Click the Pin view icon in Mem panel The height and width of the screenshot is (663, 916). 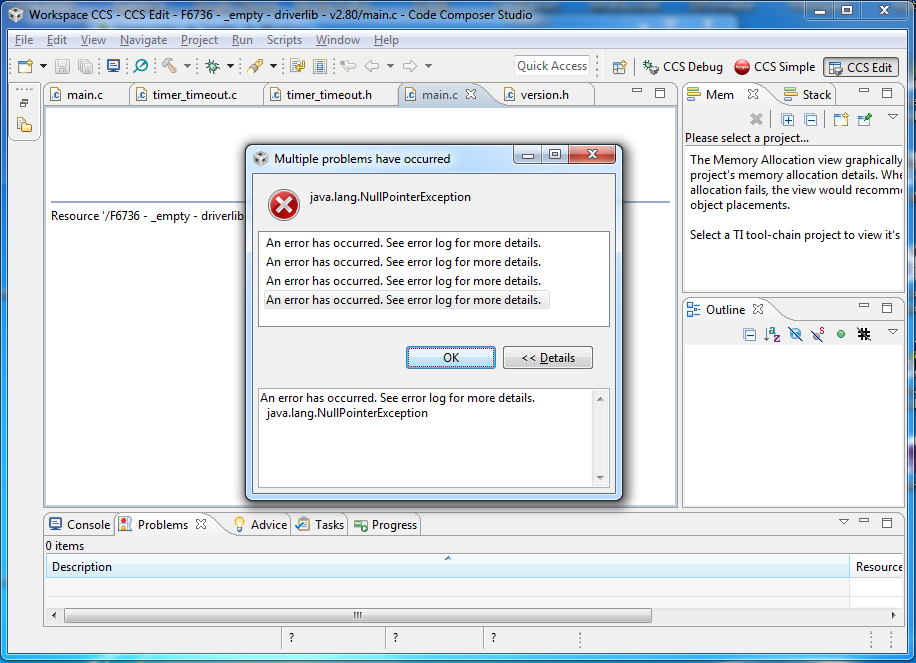pos(865,119)
